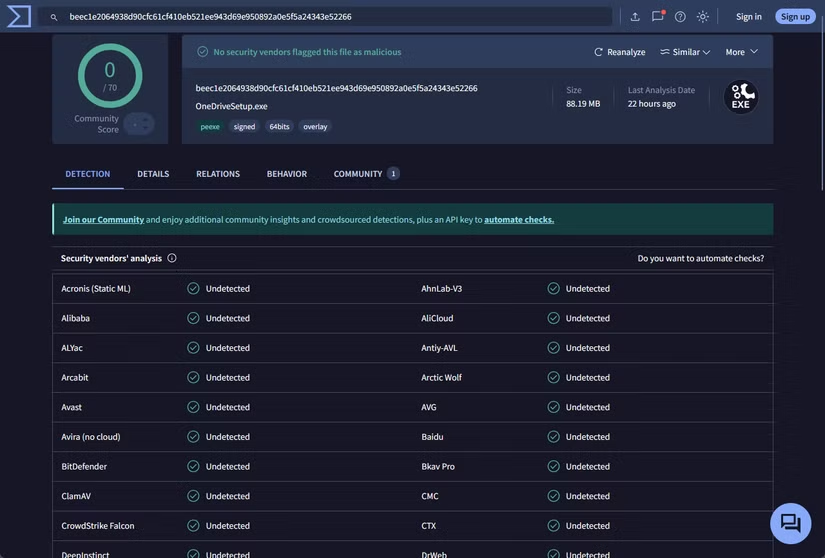This screenshot has width=825, height=558.
Task: Click into the hash search input field
Action: click(330, 17)
